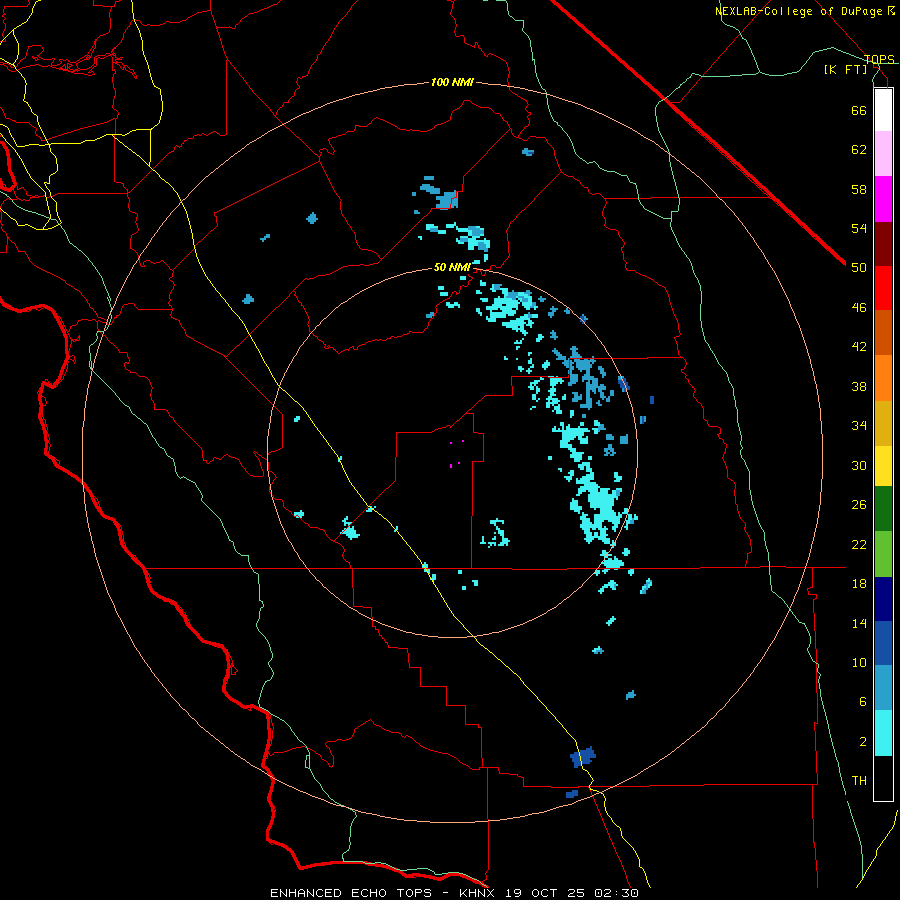Pick the dark orange legend swatch near 42
The image size is (900, 900).
click(883, 333)
